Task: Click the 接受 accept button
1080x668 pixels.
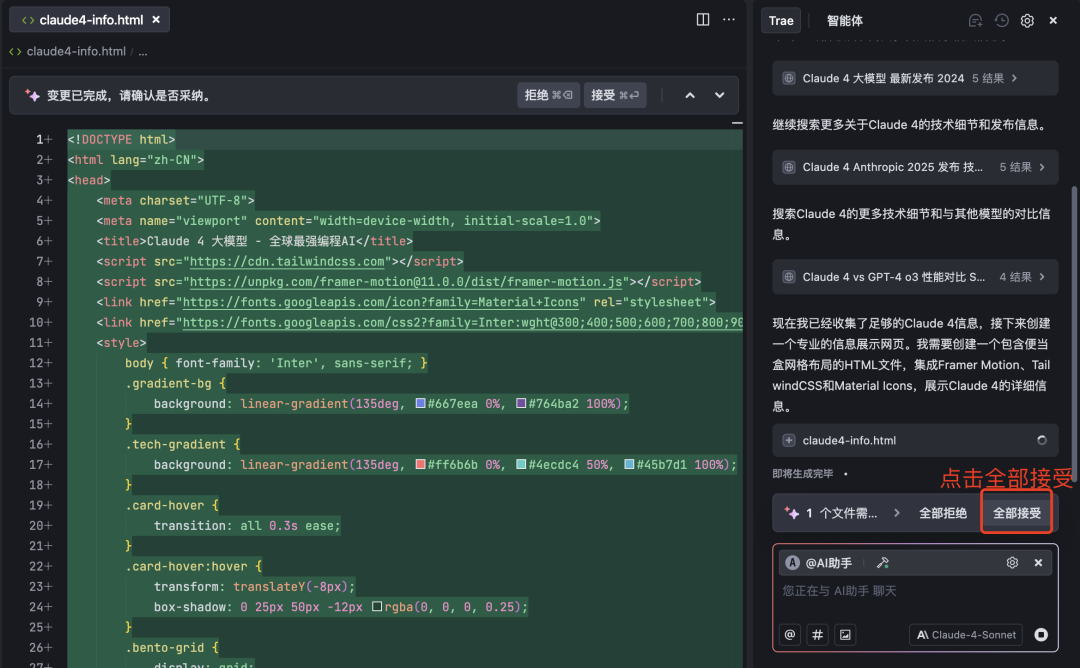Action: [615, 95]
